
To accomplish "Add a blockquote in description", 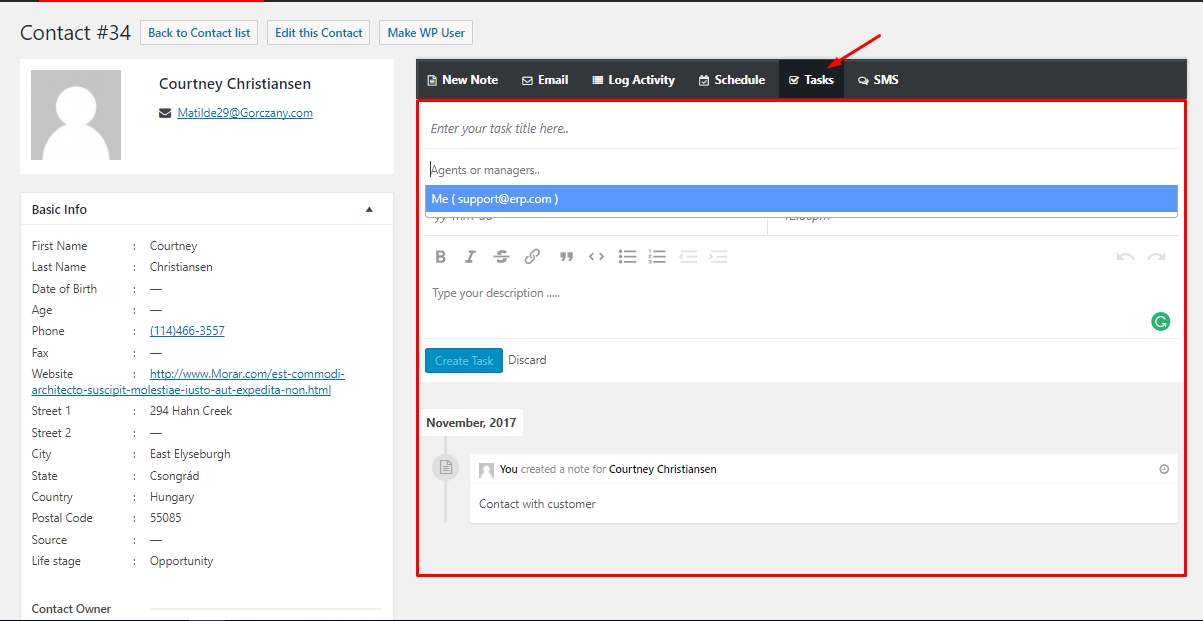I will tap(566, 257).
